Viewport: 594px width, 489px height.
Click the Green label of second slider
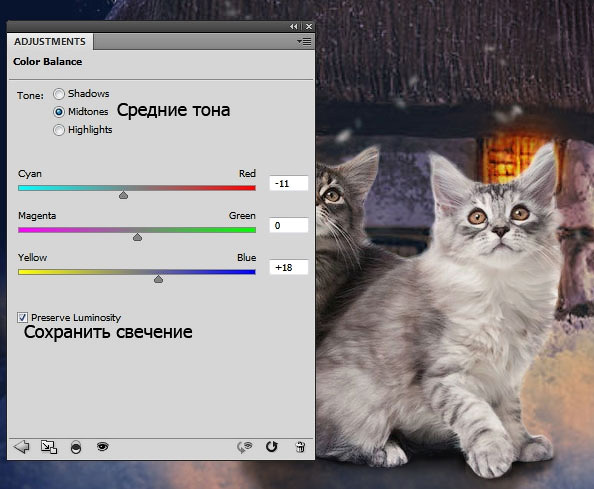pos(242,216)
